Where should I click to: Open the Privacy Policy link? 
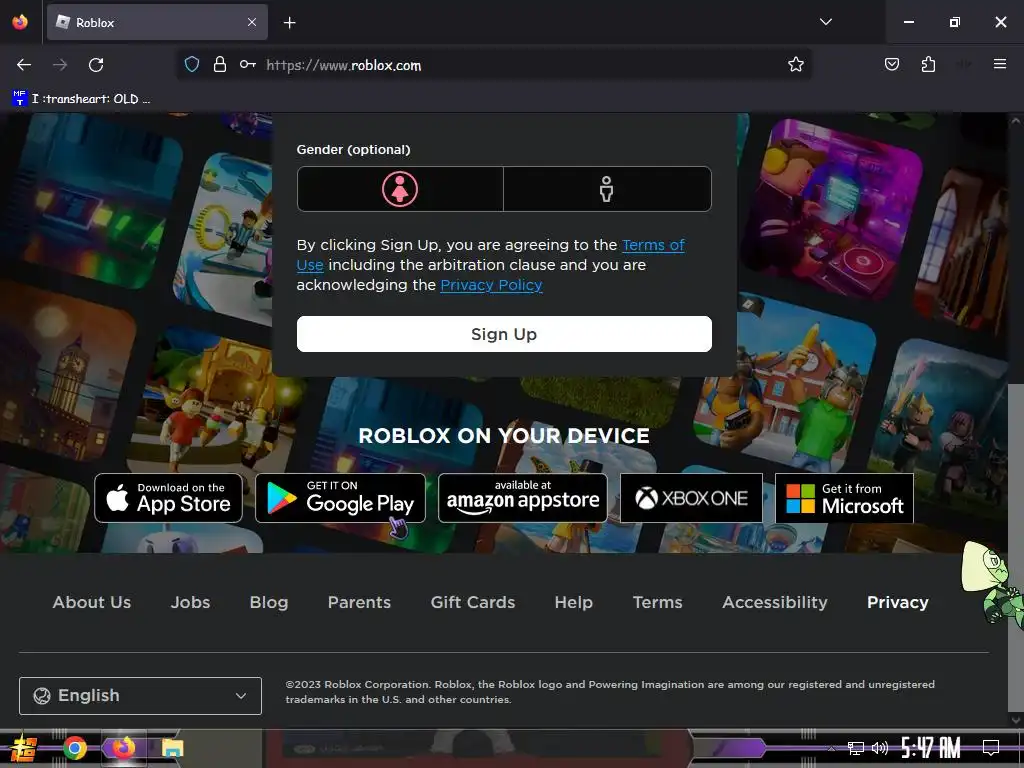491,285
